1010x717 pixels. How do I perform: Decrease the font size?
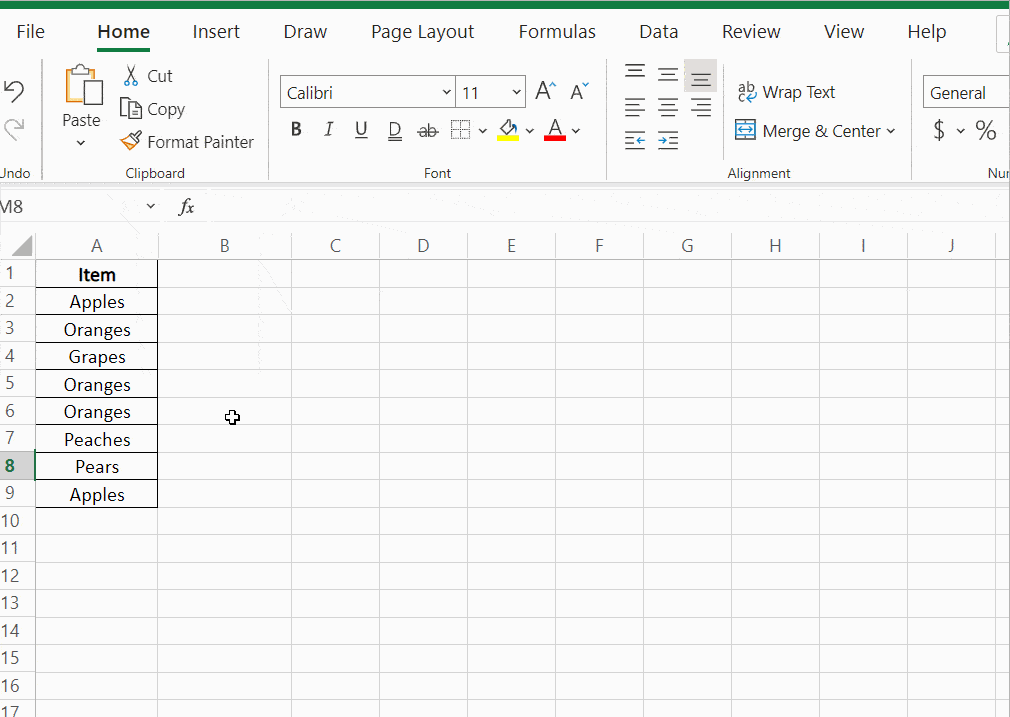(578, 90)
